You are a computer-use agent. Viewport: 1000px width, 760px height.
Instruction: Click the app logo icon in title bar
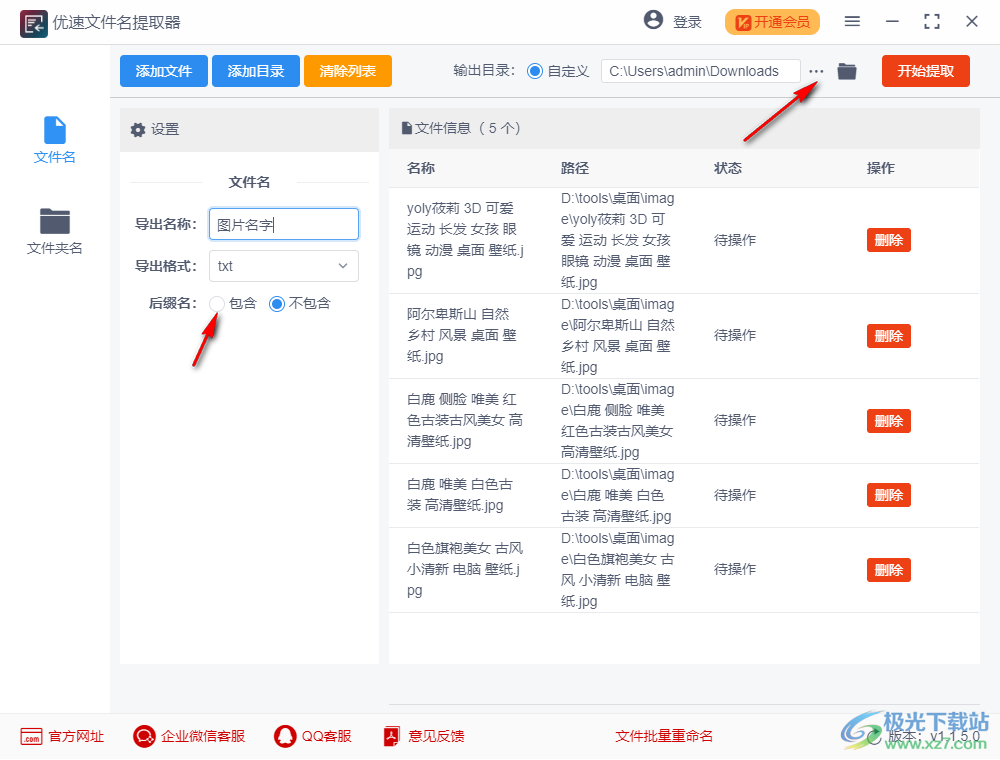(x=33, y=24)
